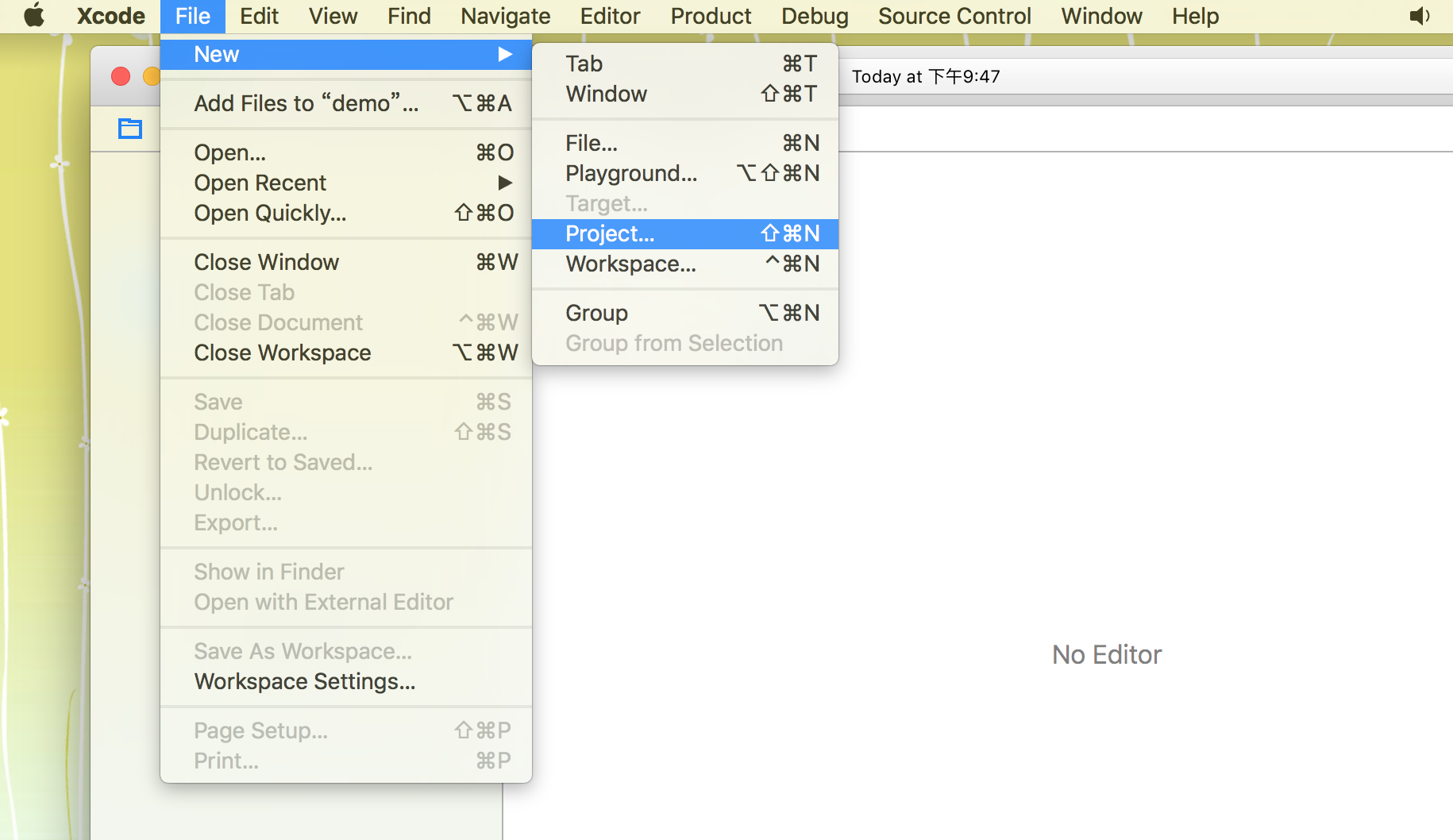
Task: Create a new Playground…
Action: pos(685,173)
